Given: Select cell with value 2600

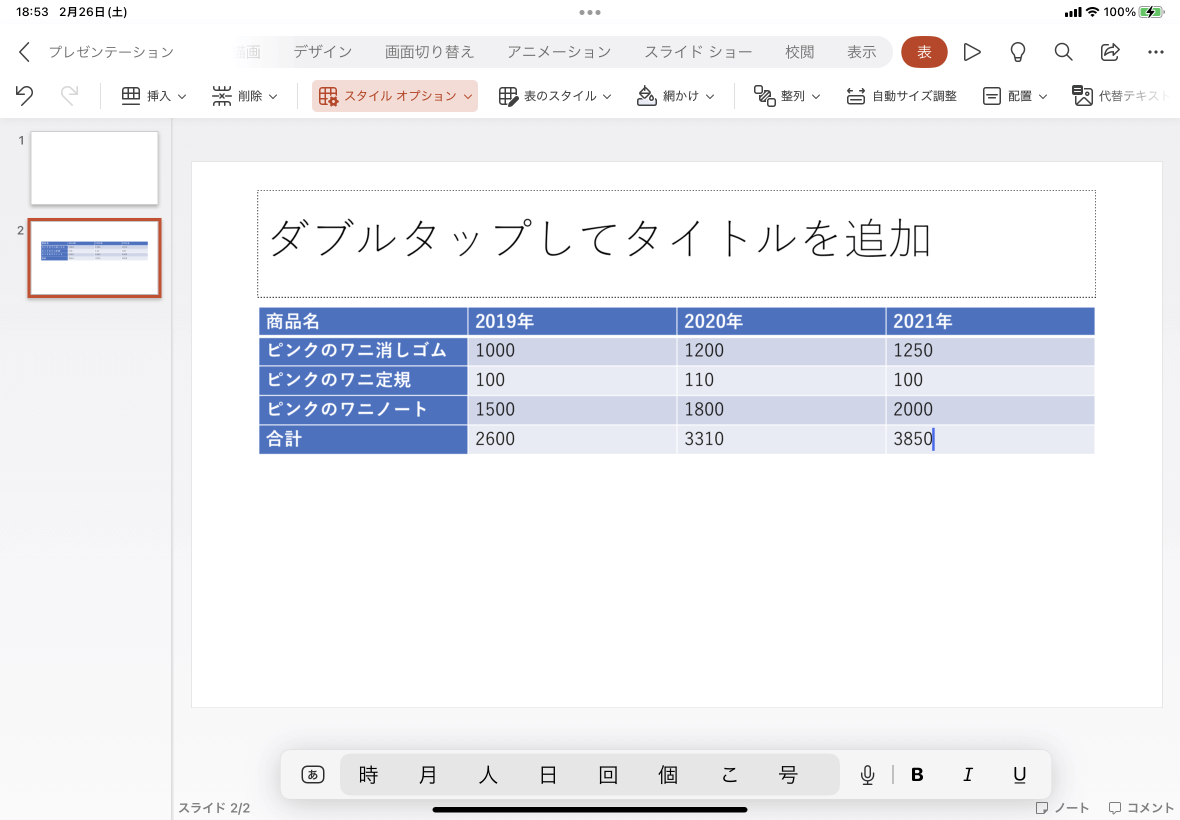Looking at the screenshot, I should point(572,439).
